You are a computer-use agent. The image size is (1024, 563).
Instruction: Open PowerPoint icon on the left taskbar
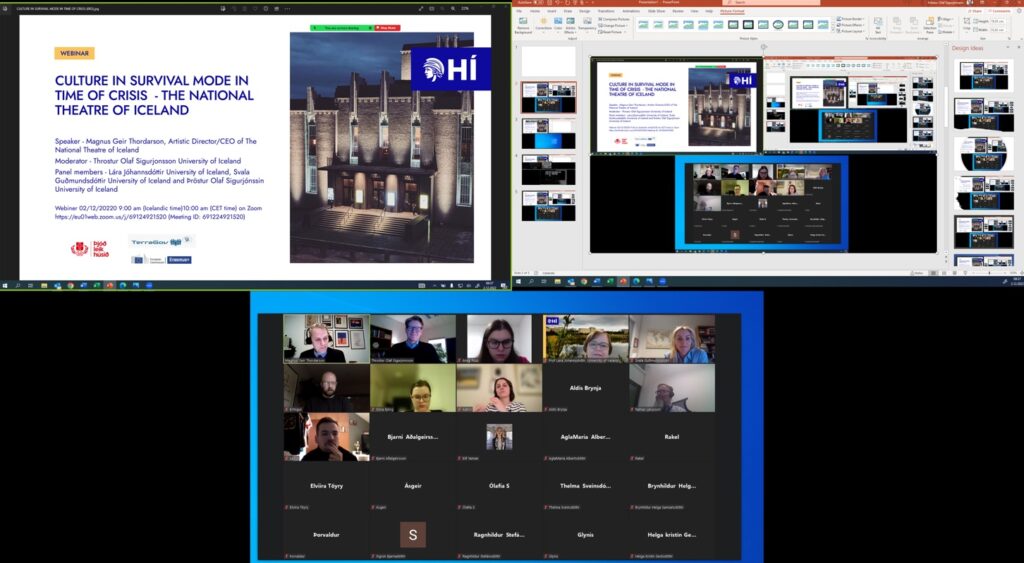tap(110, 285)
